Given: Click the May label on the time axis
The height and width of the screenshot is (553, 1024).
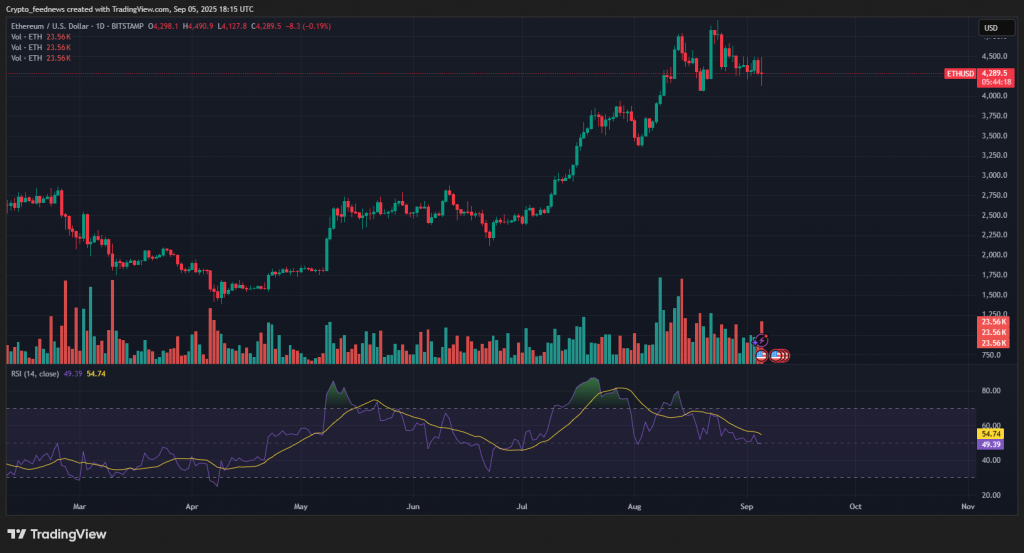Looking at the screenshot, I should pyautogui.click(x=301, y=507).
